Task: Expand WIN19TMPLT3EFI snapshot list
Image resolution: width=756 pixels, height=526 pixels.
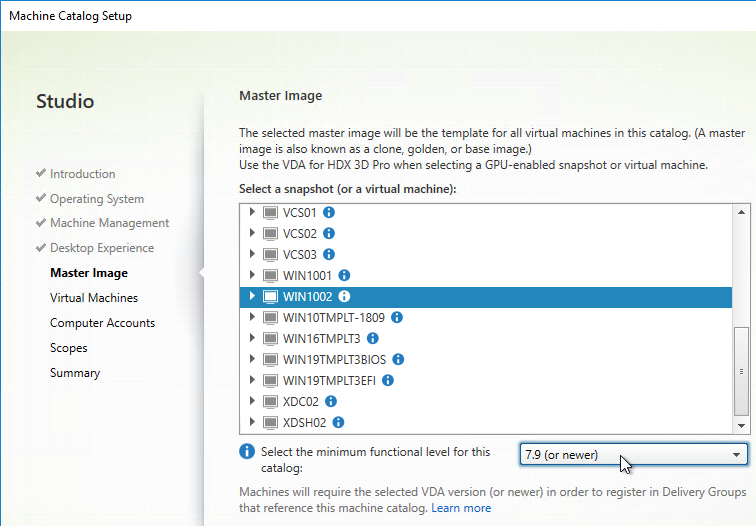Action: pos(252,380)
